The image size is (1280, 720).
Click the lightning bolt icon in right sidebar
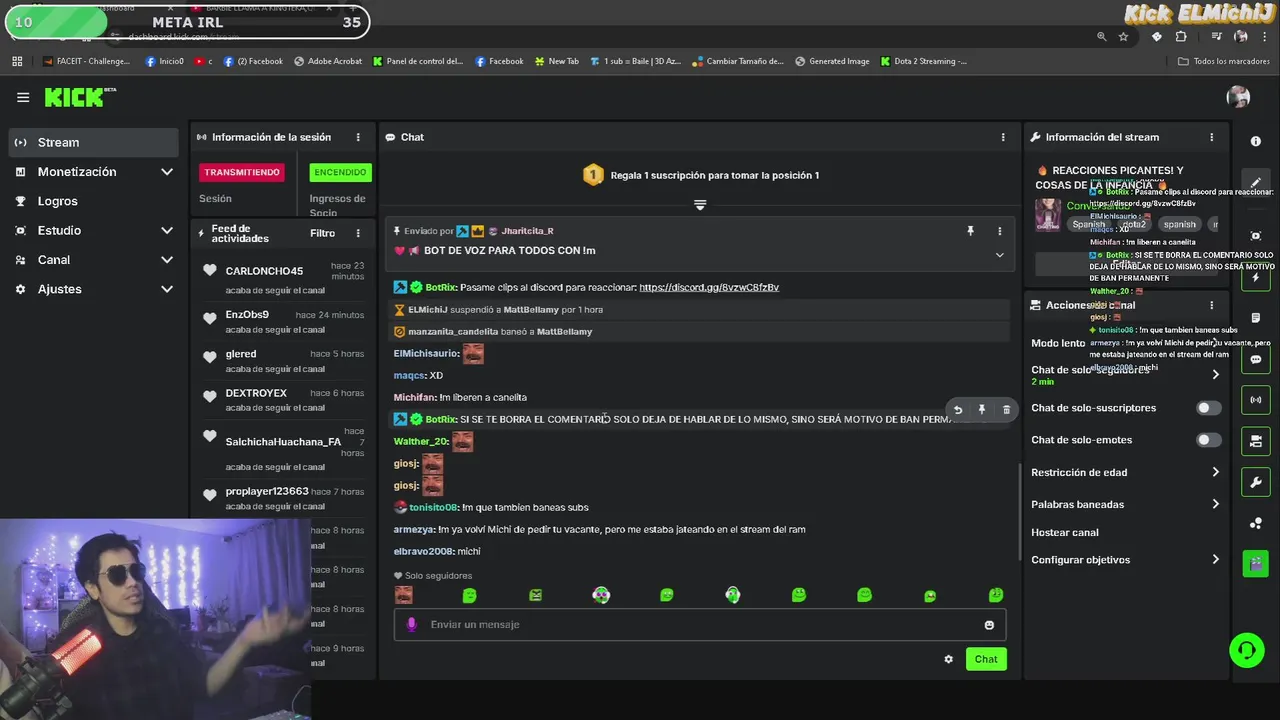1256,277
